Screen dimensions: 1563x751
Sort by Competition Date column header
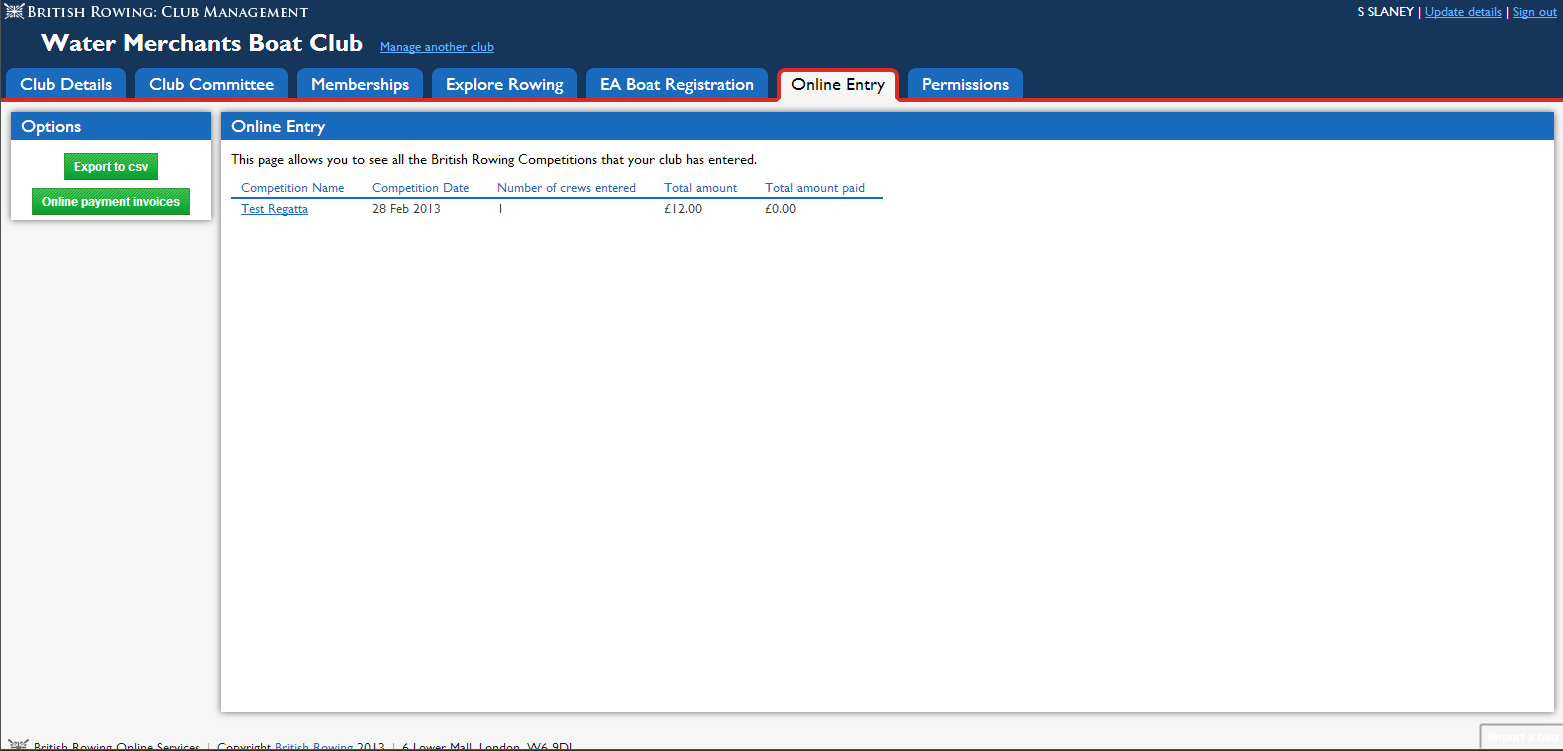pos(421,188)
